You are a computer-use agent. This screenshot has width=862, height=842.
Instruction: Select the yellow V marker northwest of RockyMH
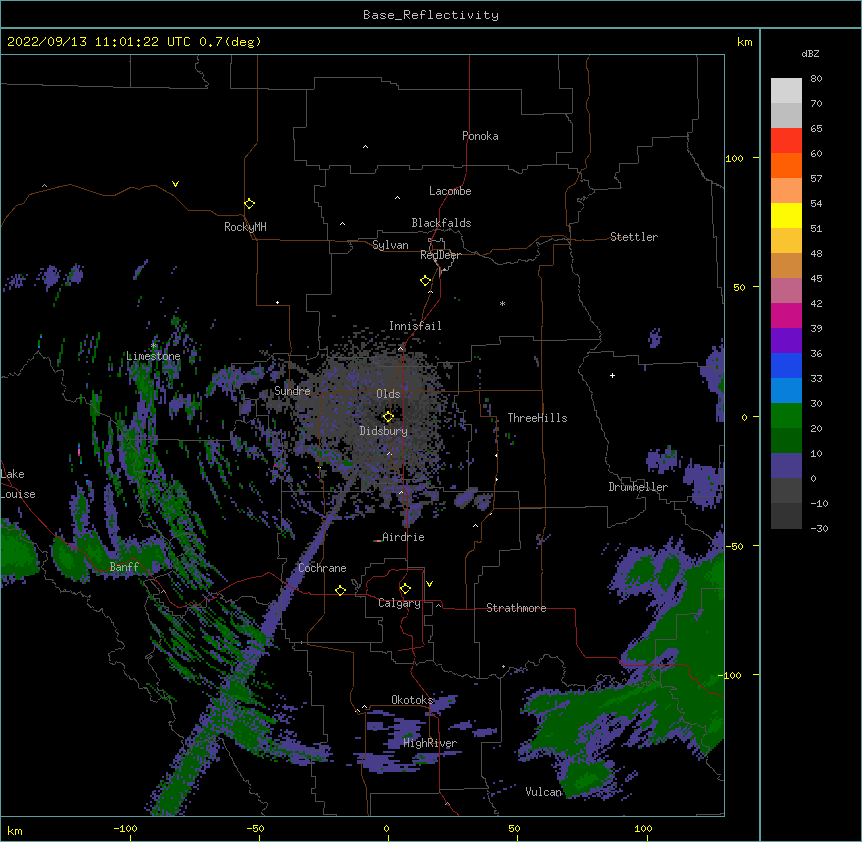coord(175,184)
